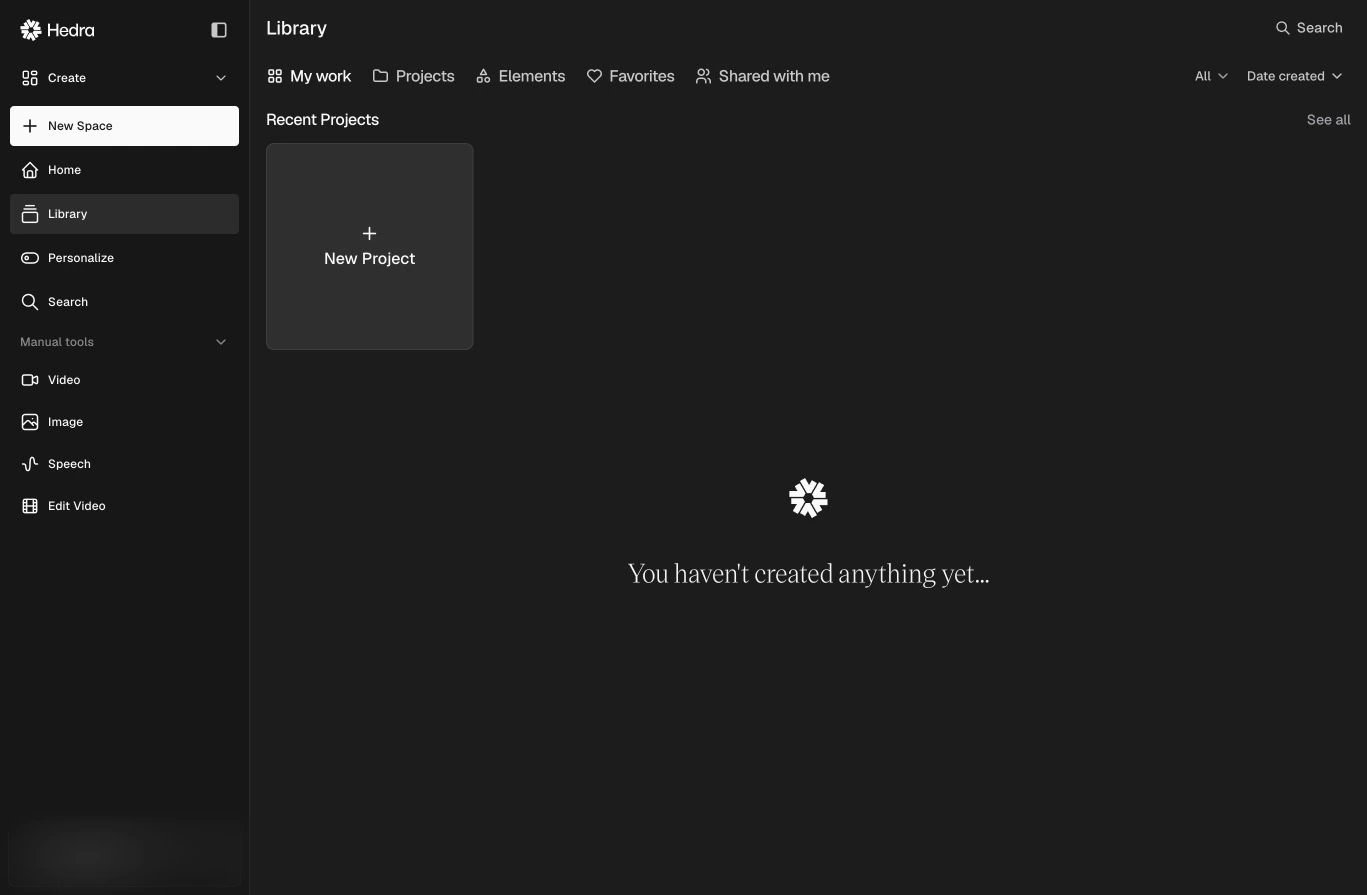1367x895 pixels.
Task: Click the plus icon on New Space
Action: (x=30, y=126)
